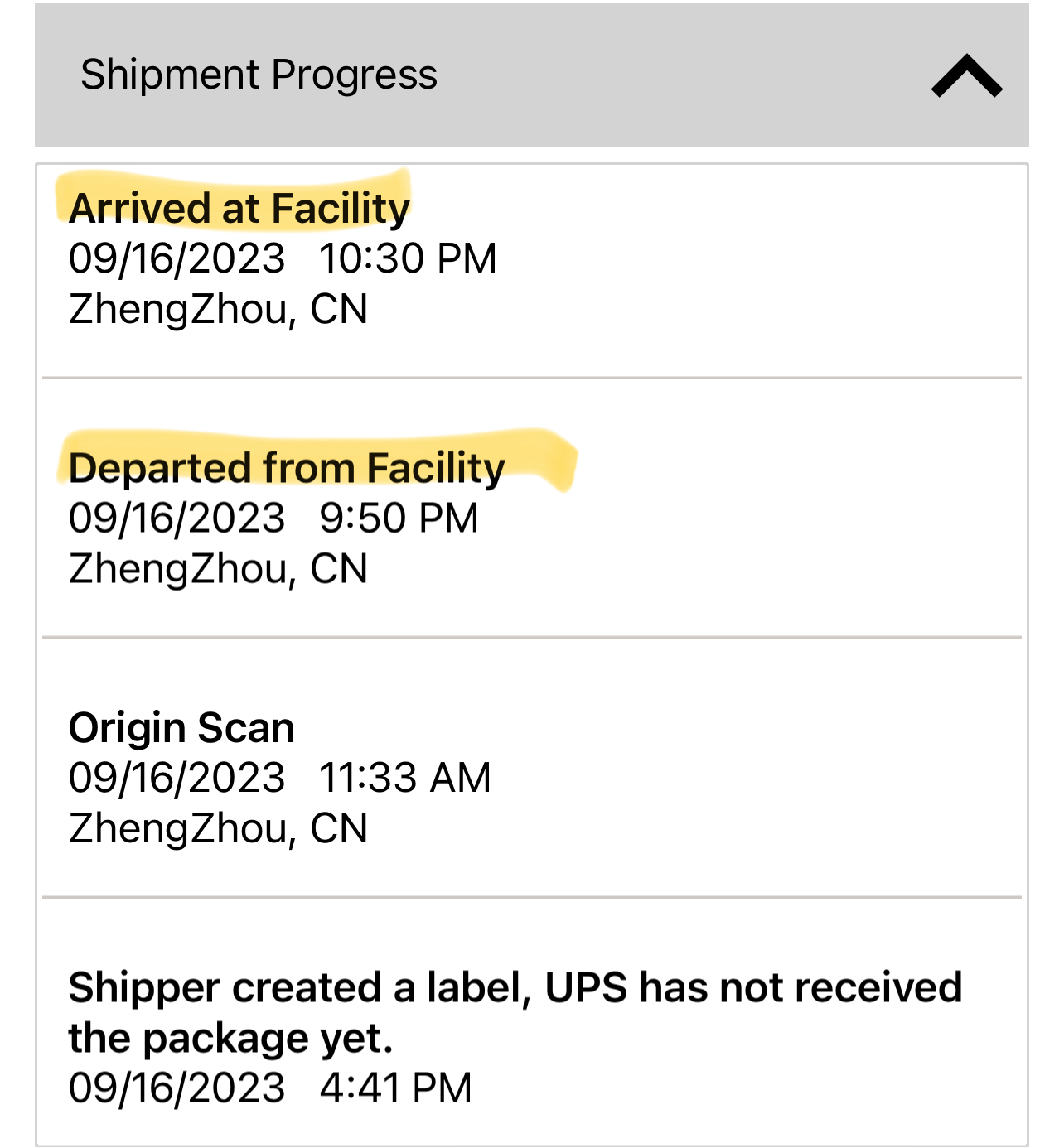Select the Arrived at Facility heading
The image size is (1064, 1148).
pyautogui.click(x=239, y=208)
